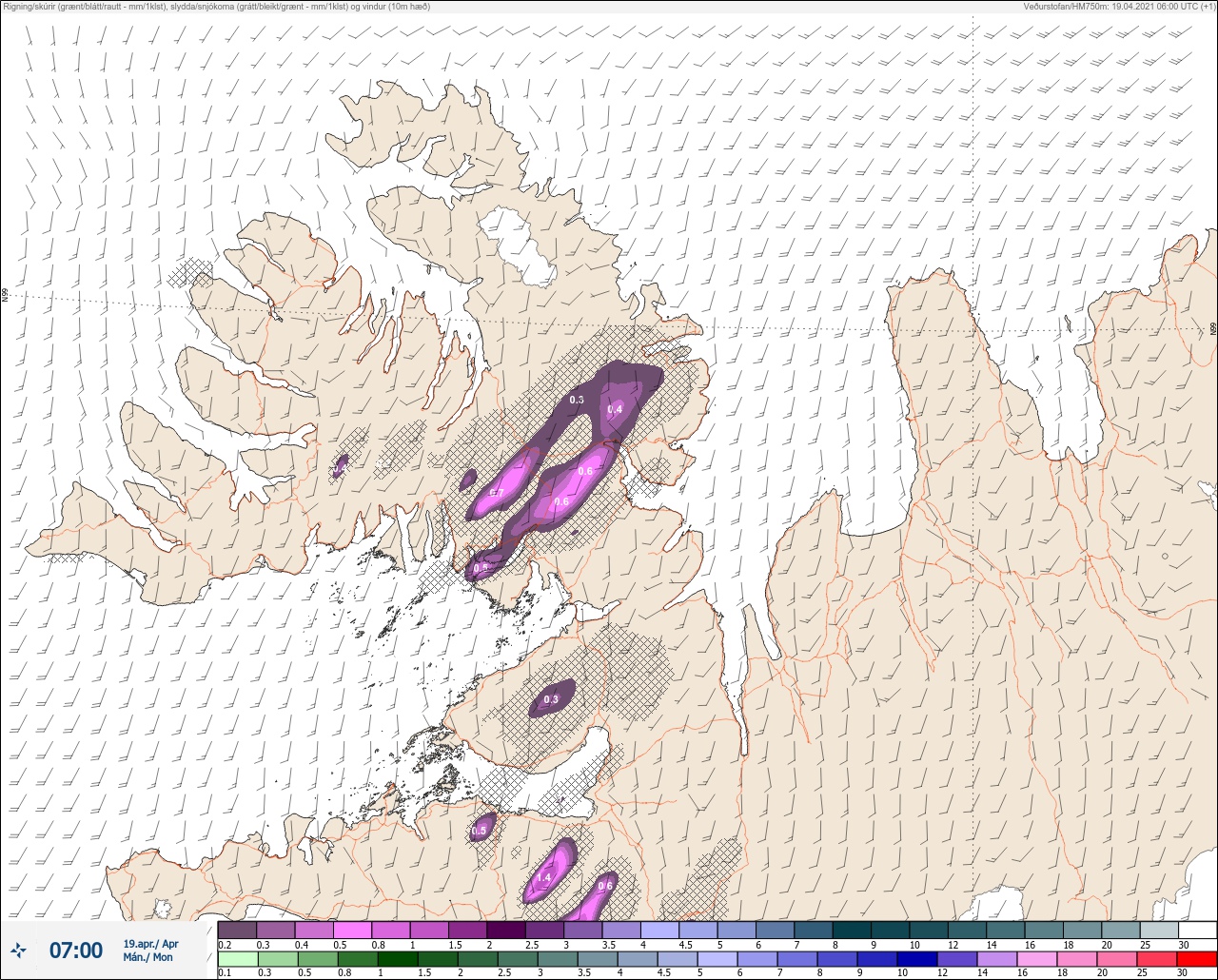Select upper legend bright pink swatch starting at 0.5

pyautogui.click(x=352, y=930)
